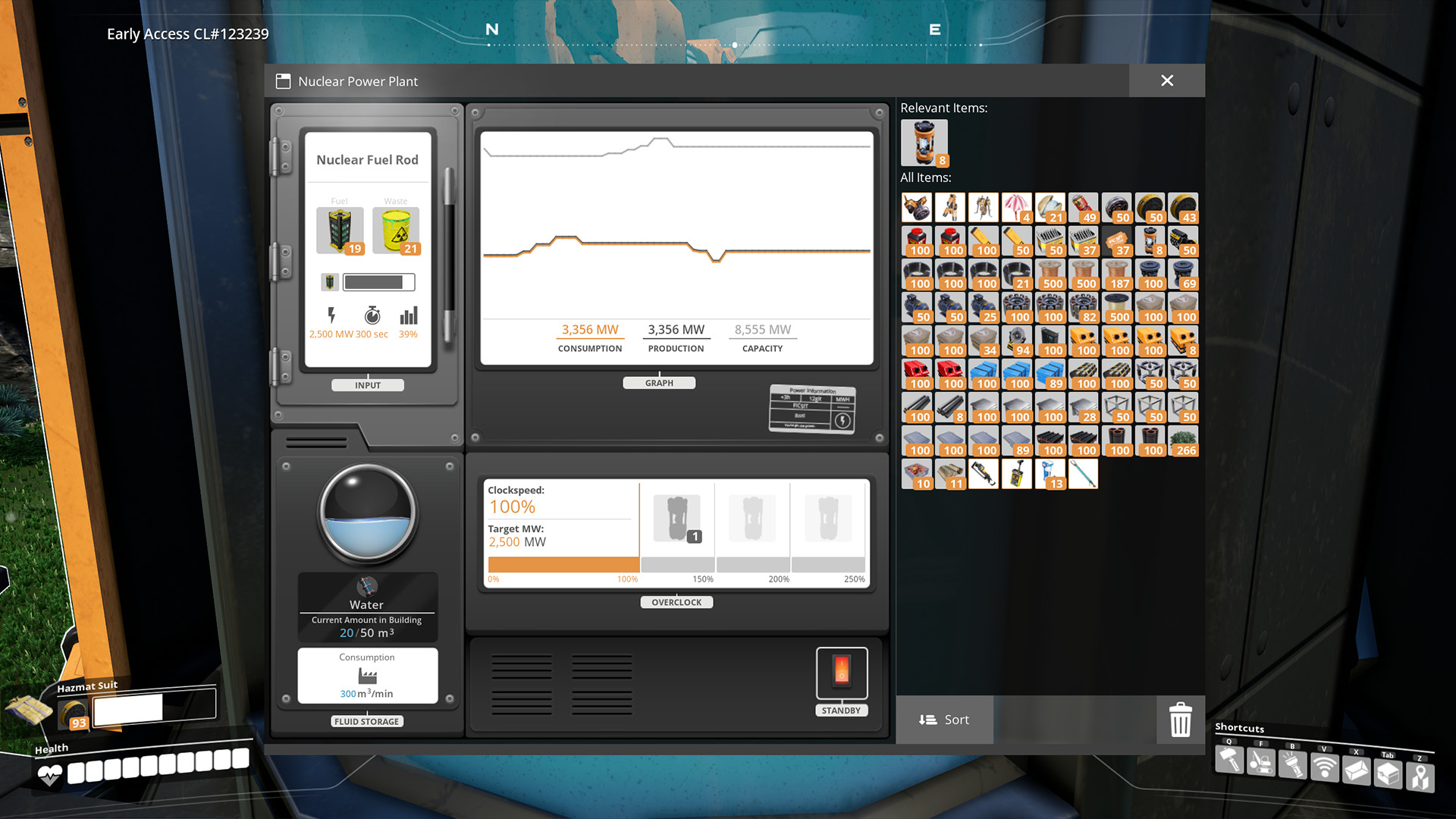Screen dimensions: 1456x819
Task: Click the hazmat suit relevant item icon
Action: pyautogui.click(x=923, y=142)
